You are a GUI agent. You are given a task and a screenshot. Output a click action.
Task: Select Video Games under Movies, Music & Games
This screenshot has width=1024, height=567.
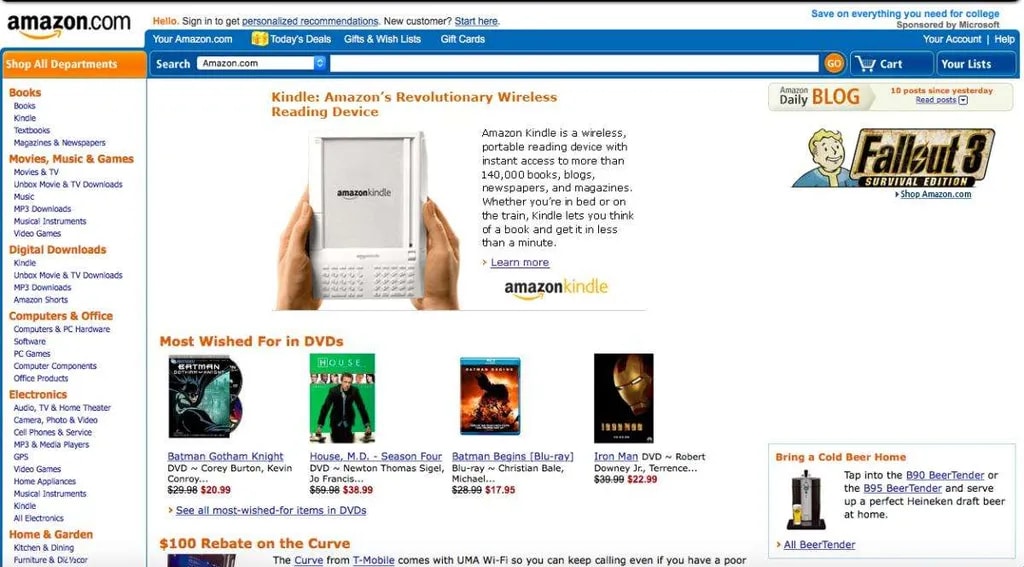coord(37,233)
